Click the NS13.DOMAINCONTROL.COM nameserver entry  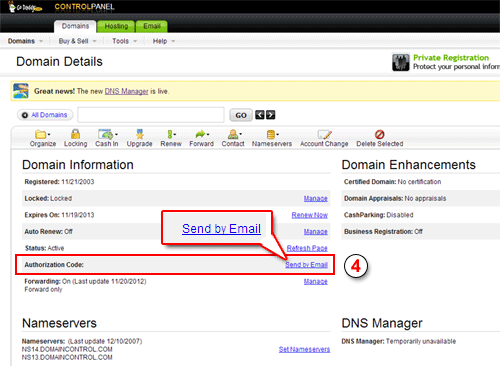pyautogui.click(x=67, y=357)
